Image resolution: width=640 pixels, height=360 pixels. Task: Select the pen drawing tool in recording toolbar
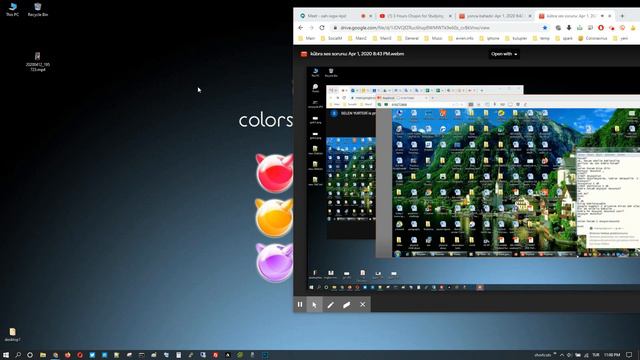pos(331,304)
